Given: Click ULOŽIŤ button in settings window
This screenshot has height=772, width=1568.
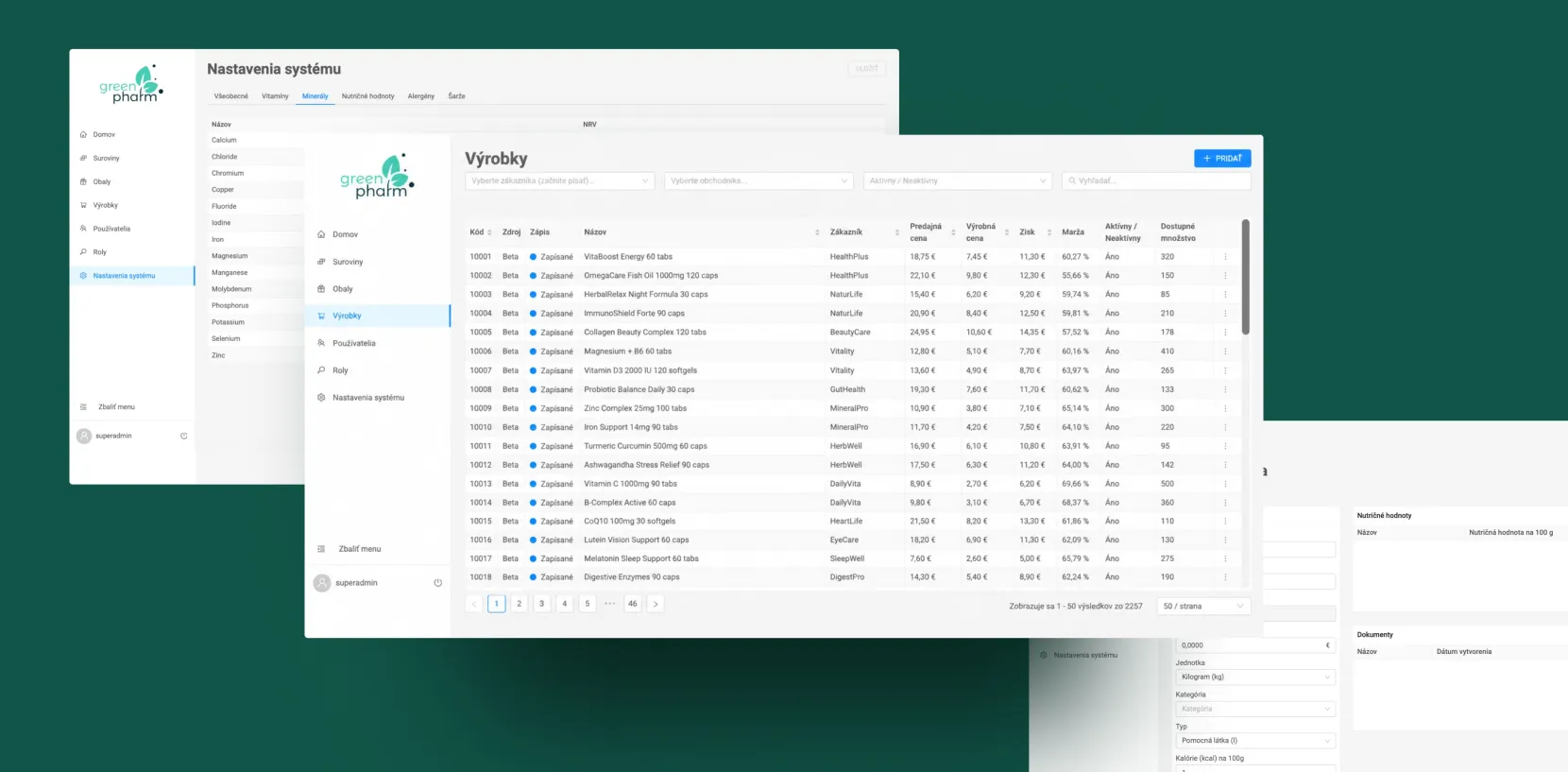Looking at the screenshot, I should (867, 69).
